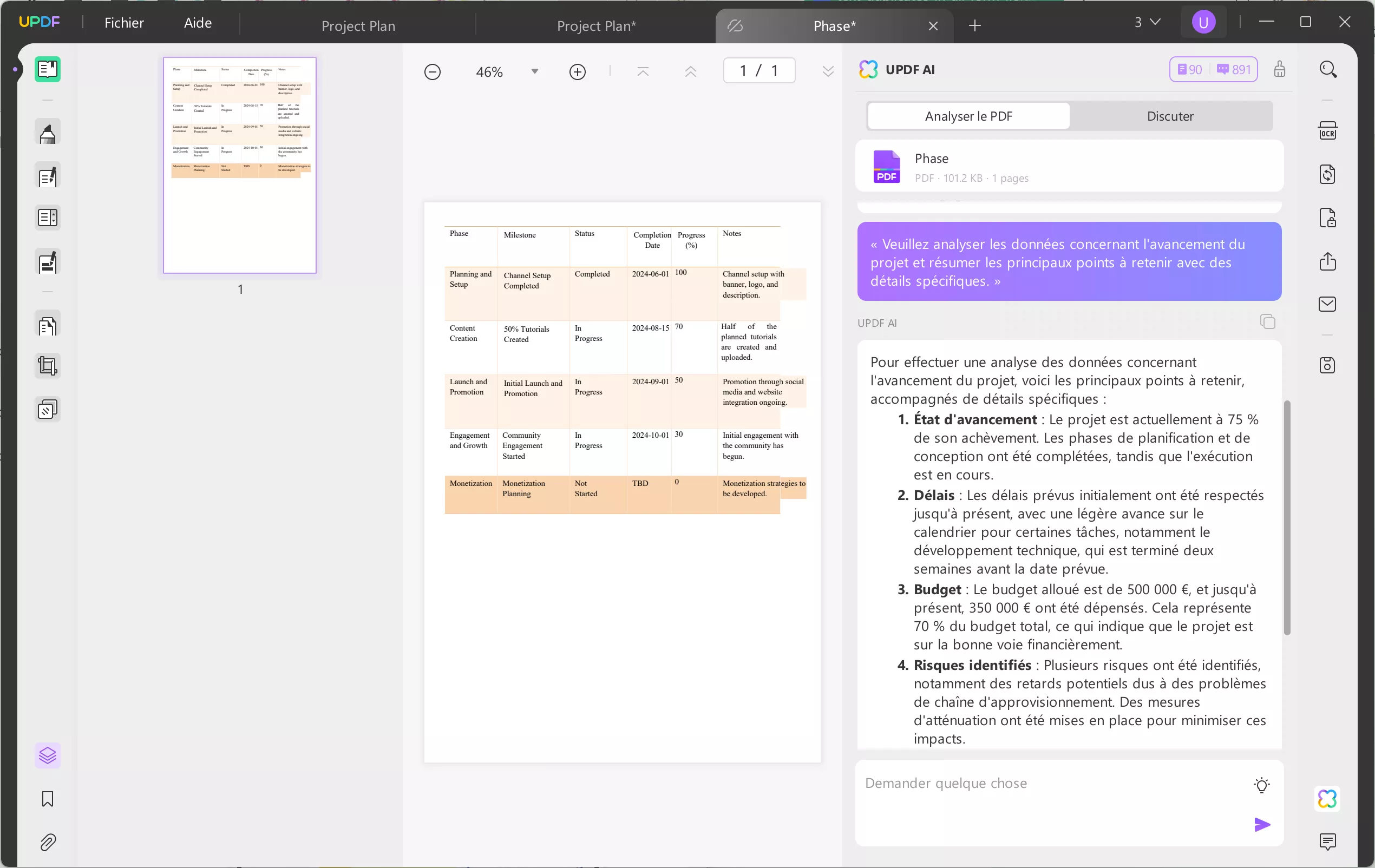Viewport: 1375px width, 868px height.
Task: Toggle the Reader mode icon
Action: tap(48, 70)
